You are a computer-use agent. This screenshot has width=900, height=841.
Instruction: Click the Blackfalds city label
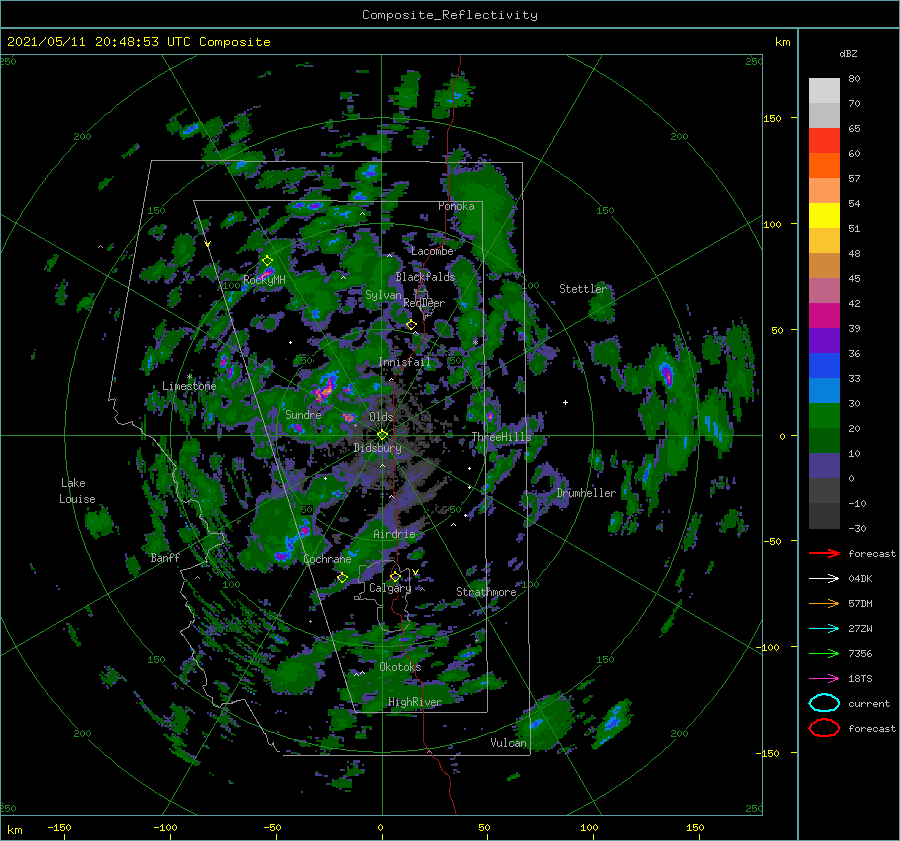(425, 277)
